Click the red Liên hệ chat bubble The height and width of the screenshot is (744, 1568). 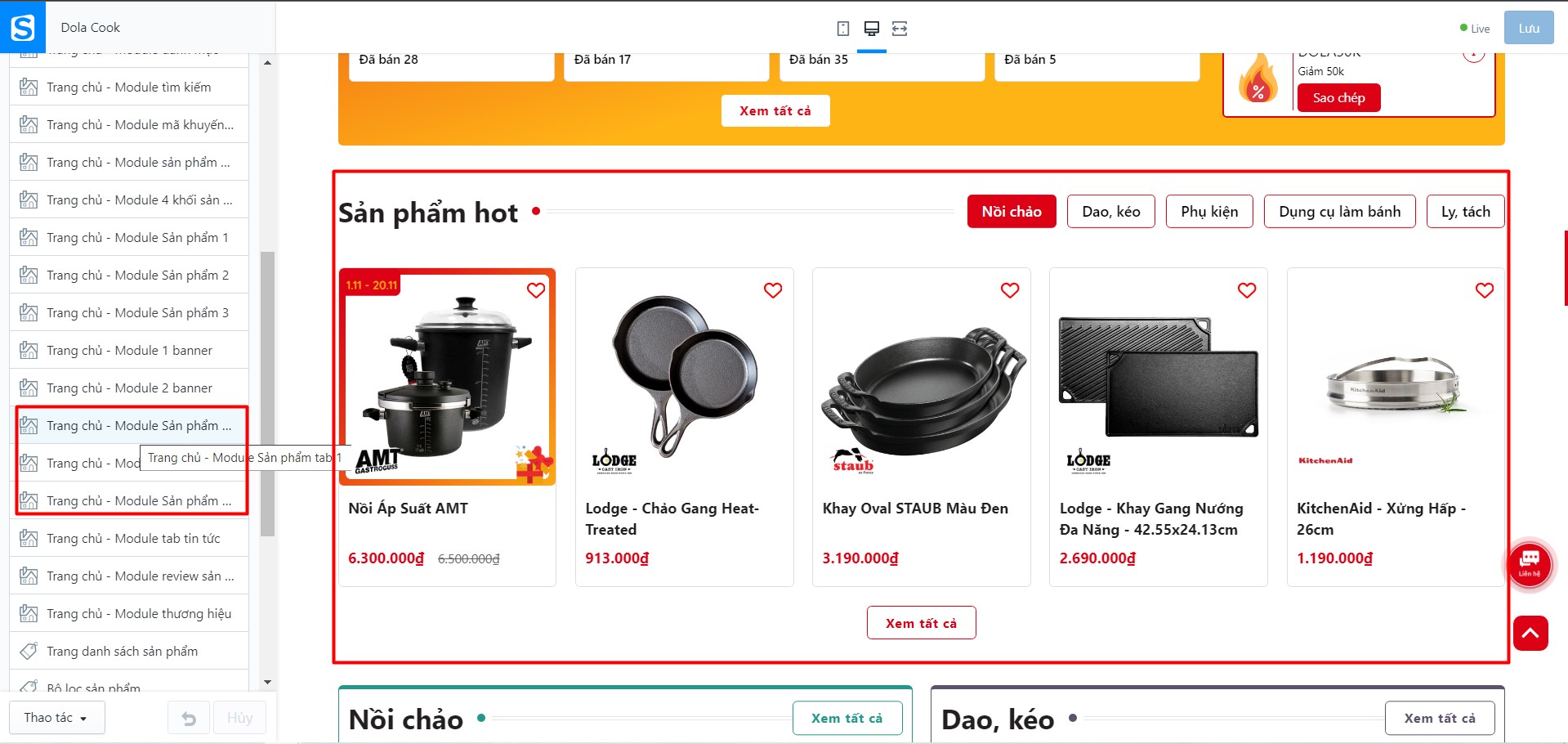1530,563
